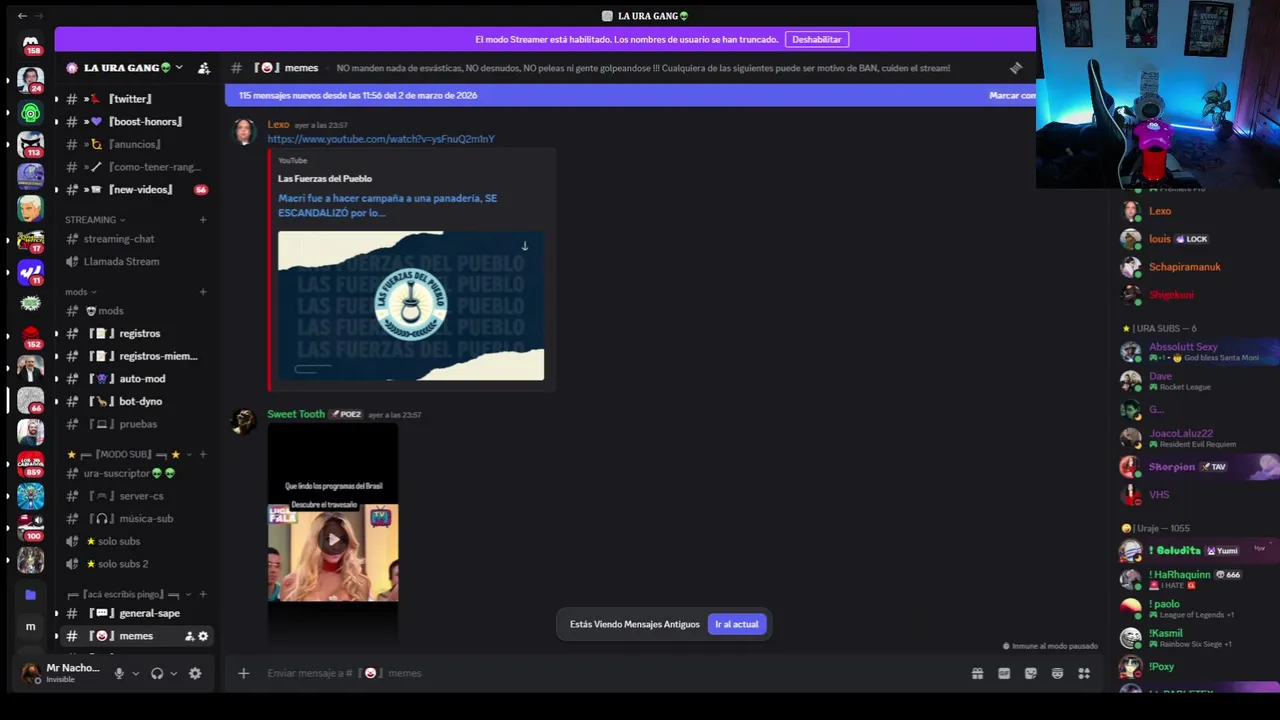
Task: Open user settings gear icon
Action: click(x=195, y=673)
